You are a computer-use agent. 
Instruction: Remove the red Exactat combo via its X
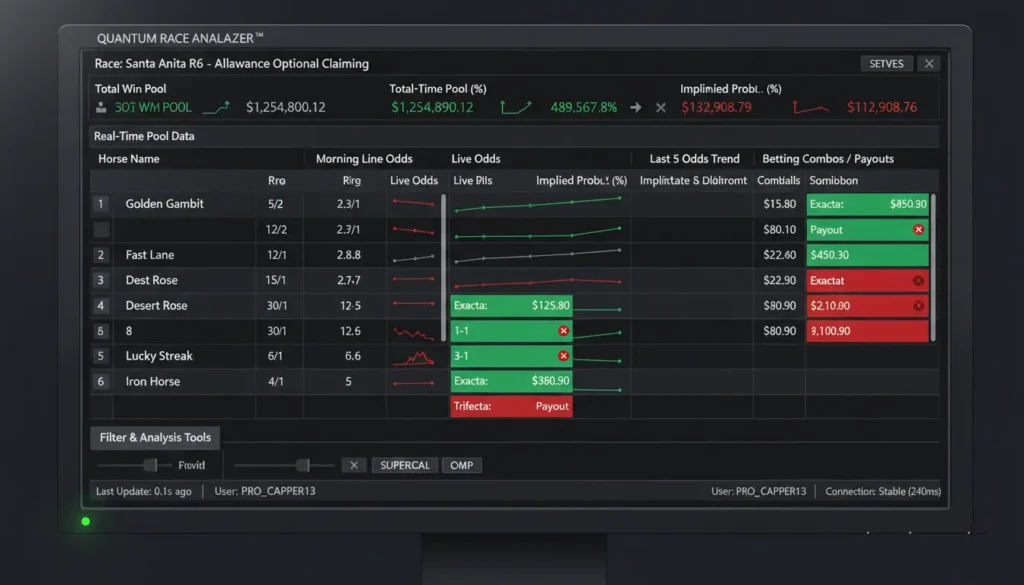pyautogui.click(x=918, y=281)
